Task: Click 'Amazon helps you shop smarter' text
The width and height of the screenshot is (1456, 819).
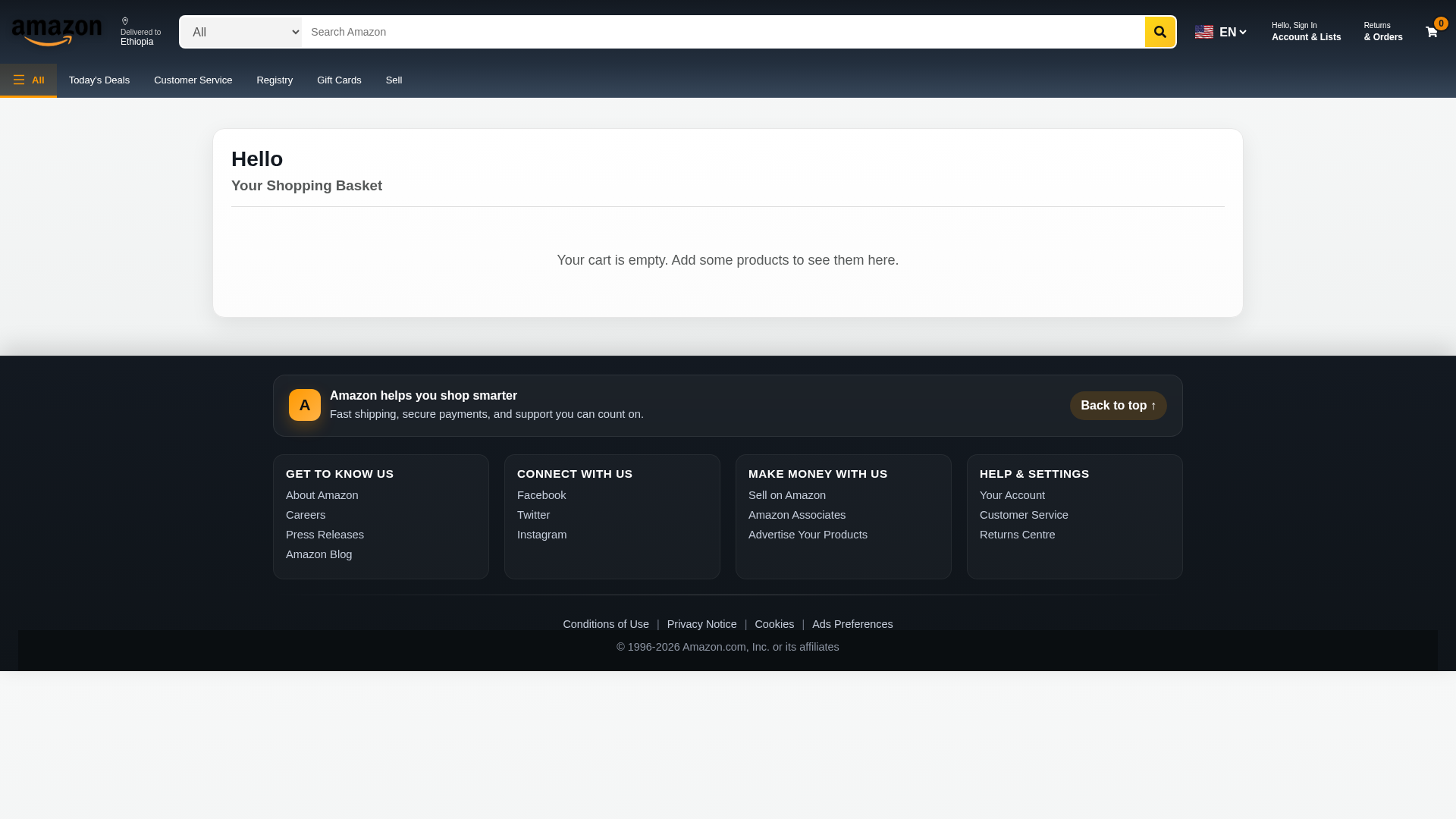Action: click(423, 396)
